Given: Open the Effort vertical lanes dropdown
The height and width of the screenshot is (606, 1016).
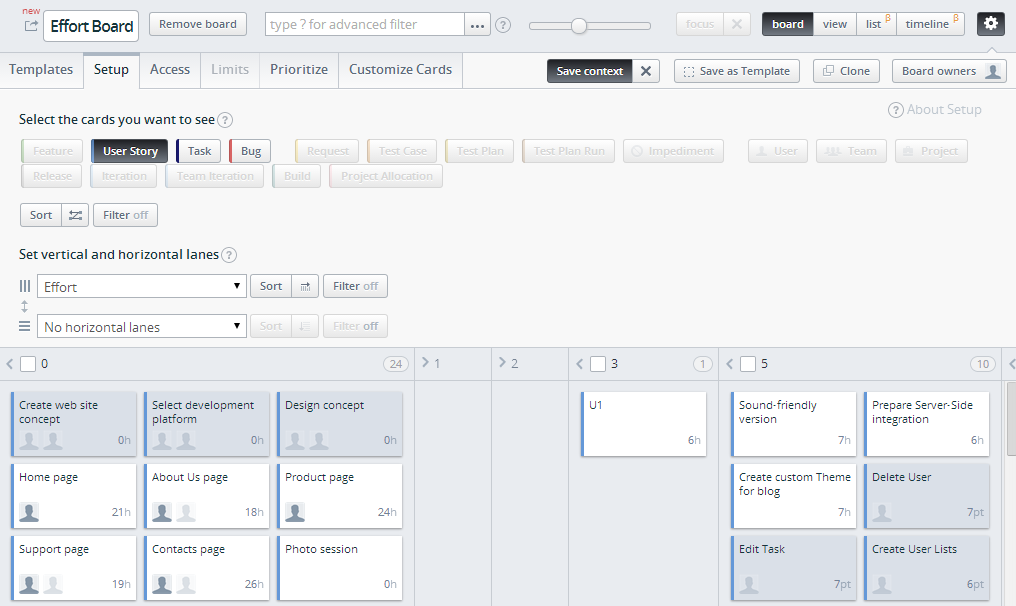Looking at the screenshot, I should (141, 285).
